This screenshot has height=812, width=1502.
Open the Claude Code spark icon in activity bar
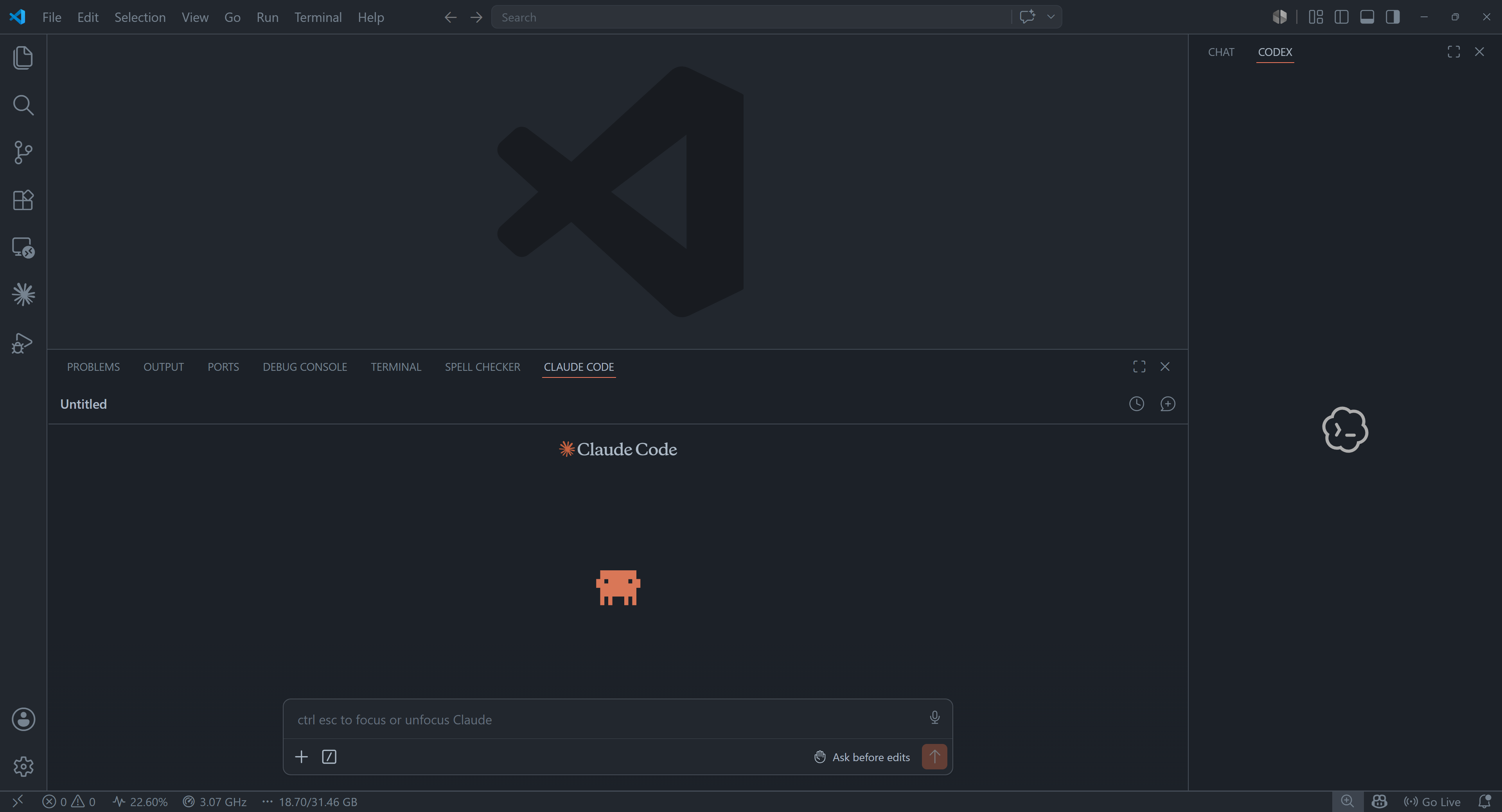point(23,295)
